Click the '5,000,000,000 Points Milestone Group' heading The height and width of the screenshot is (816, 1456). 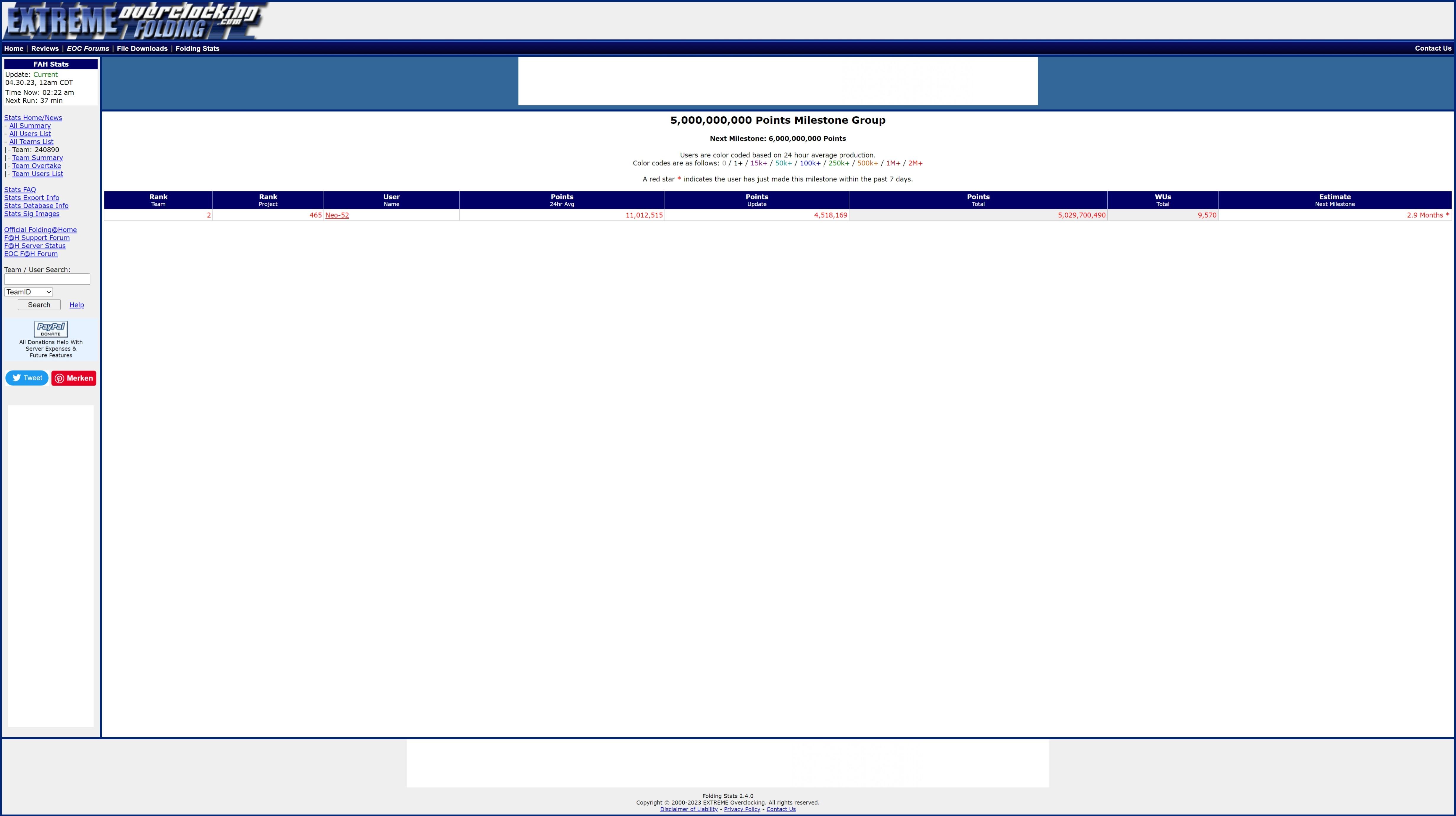(778, 120)
